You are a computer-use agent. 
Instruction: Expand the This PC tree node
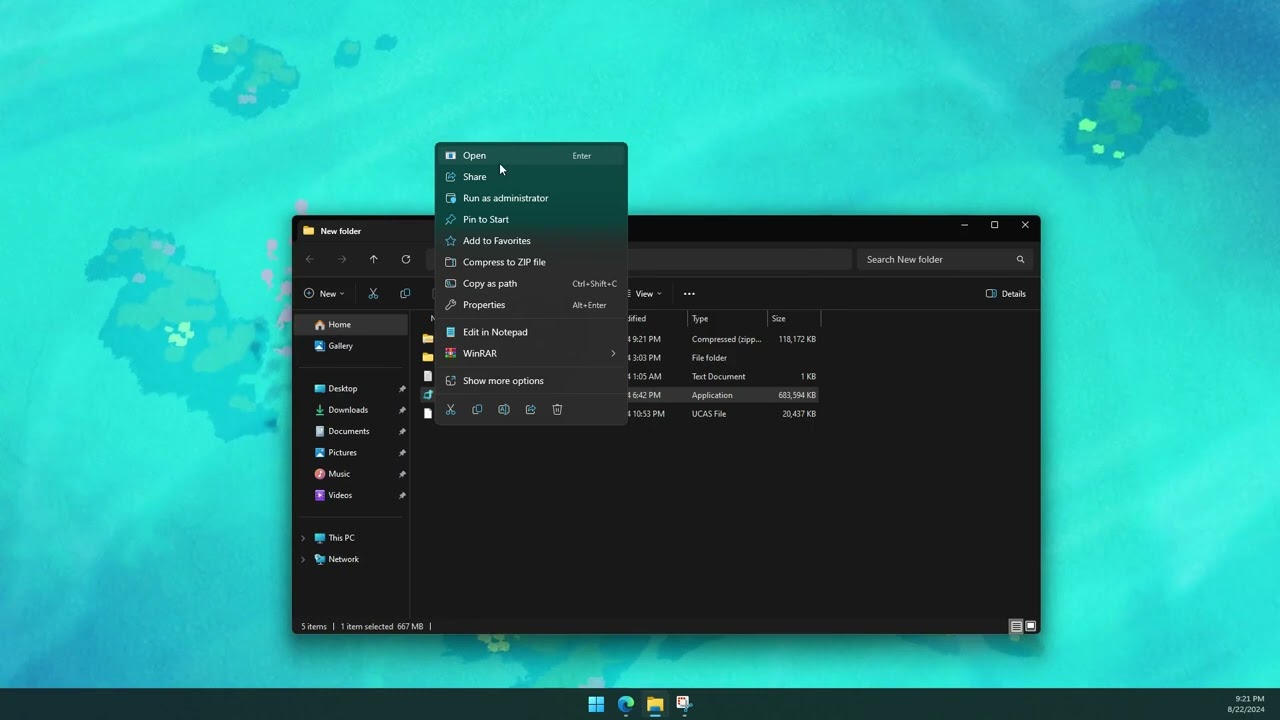303,538
